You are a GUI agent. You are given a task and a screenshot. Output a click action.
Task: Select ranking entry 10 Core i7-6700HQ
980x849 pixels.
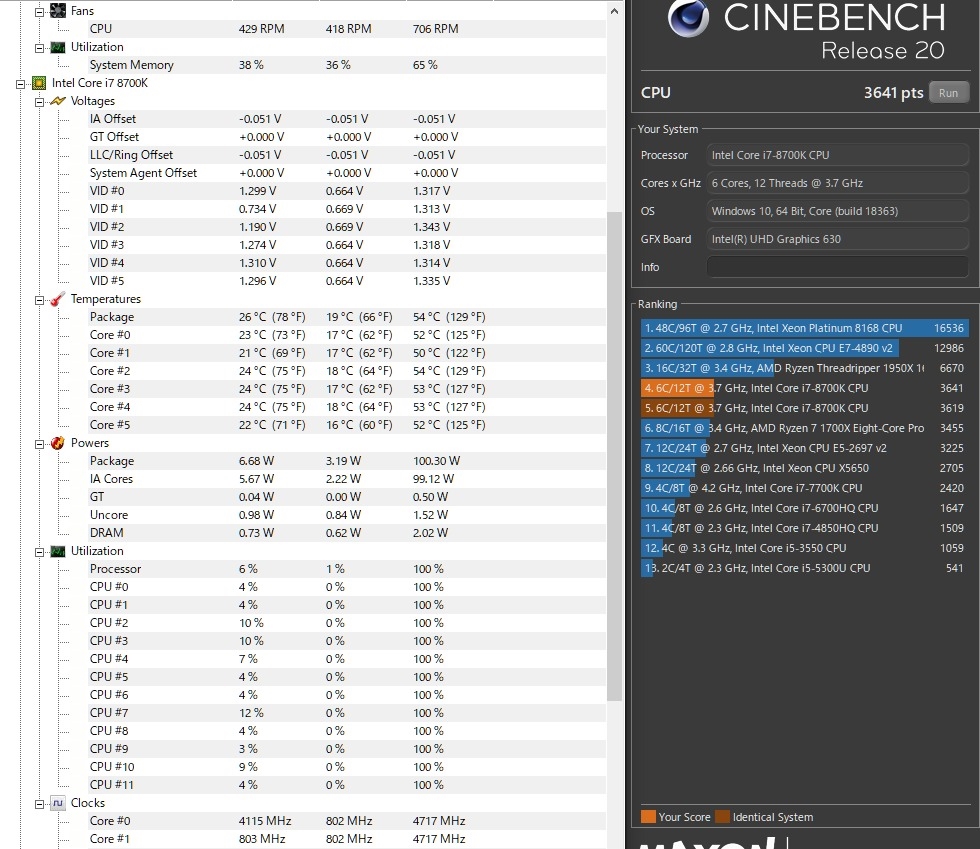click(x=804, y=508)
